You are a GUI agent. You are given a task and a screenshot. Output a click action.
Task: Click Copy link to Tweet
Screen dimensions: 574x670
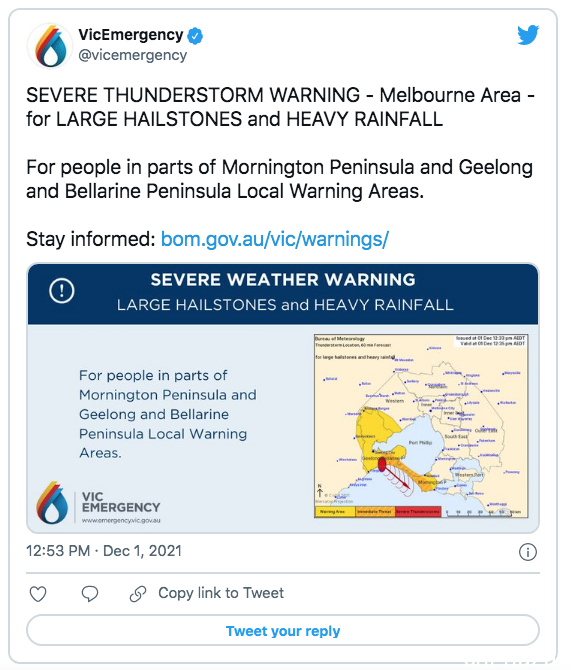pos(221,593)
